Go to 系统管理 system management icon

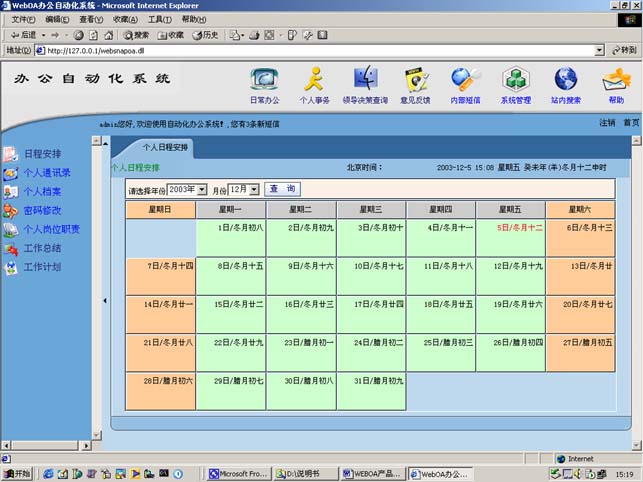point(516,80)
